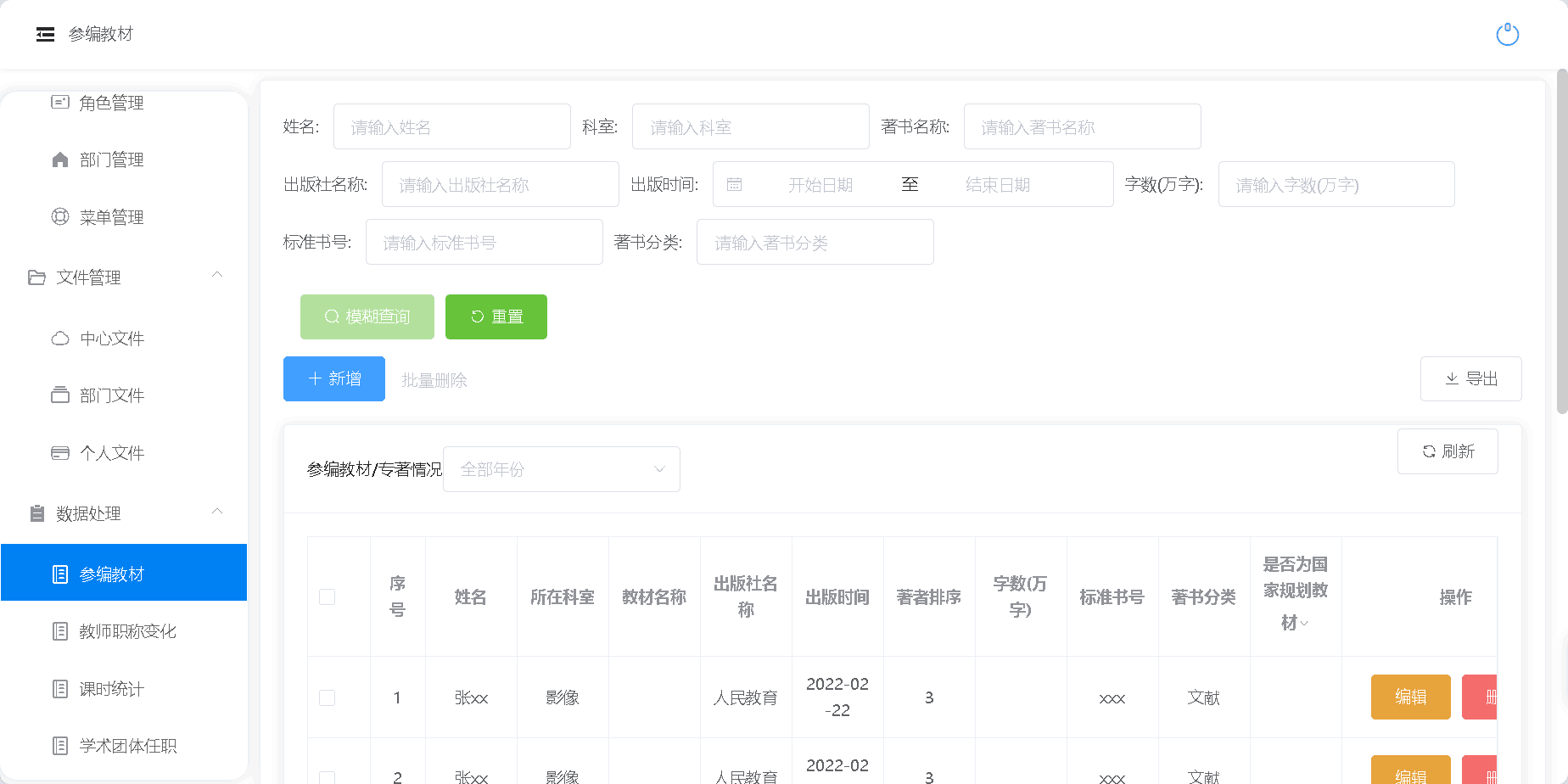Collapse the 文件管理 menu chevron
This screenshot has height=784, width=1568.
coord(217,275)
